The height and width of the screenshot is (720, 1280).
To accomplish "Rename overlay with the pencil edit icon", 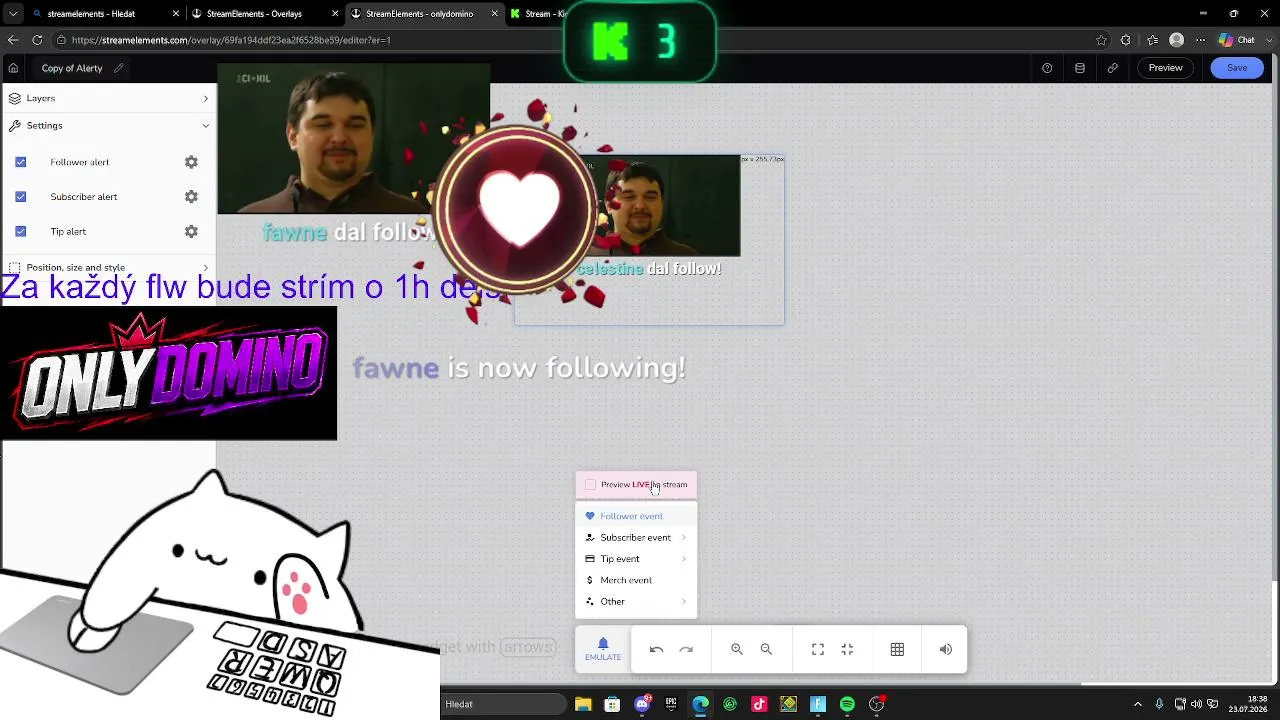I will coord(119,68).
